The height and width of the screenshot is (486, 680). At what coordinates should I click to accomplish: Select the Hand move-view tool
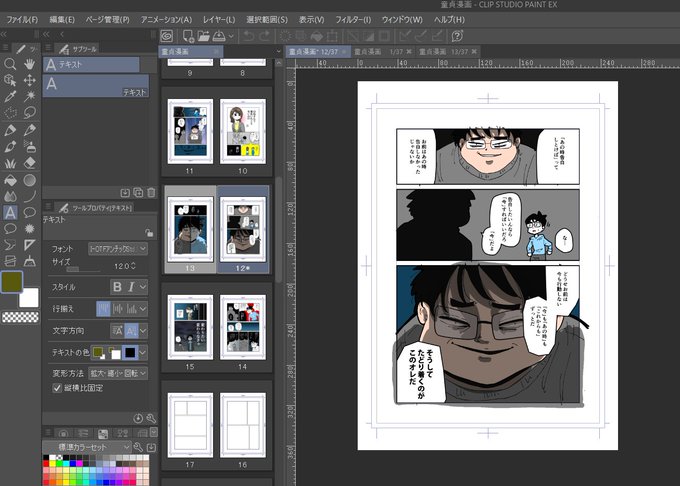click(29, 64)
